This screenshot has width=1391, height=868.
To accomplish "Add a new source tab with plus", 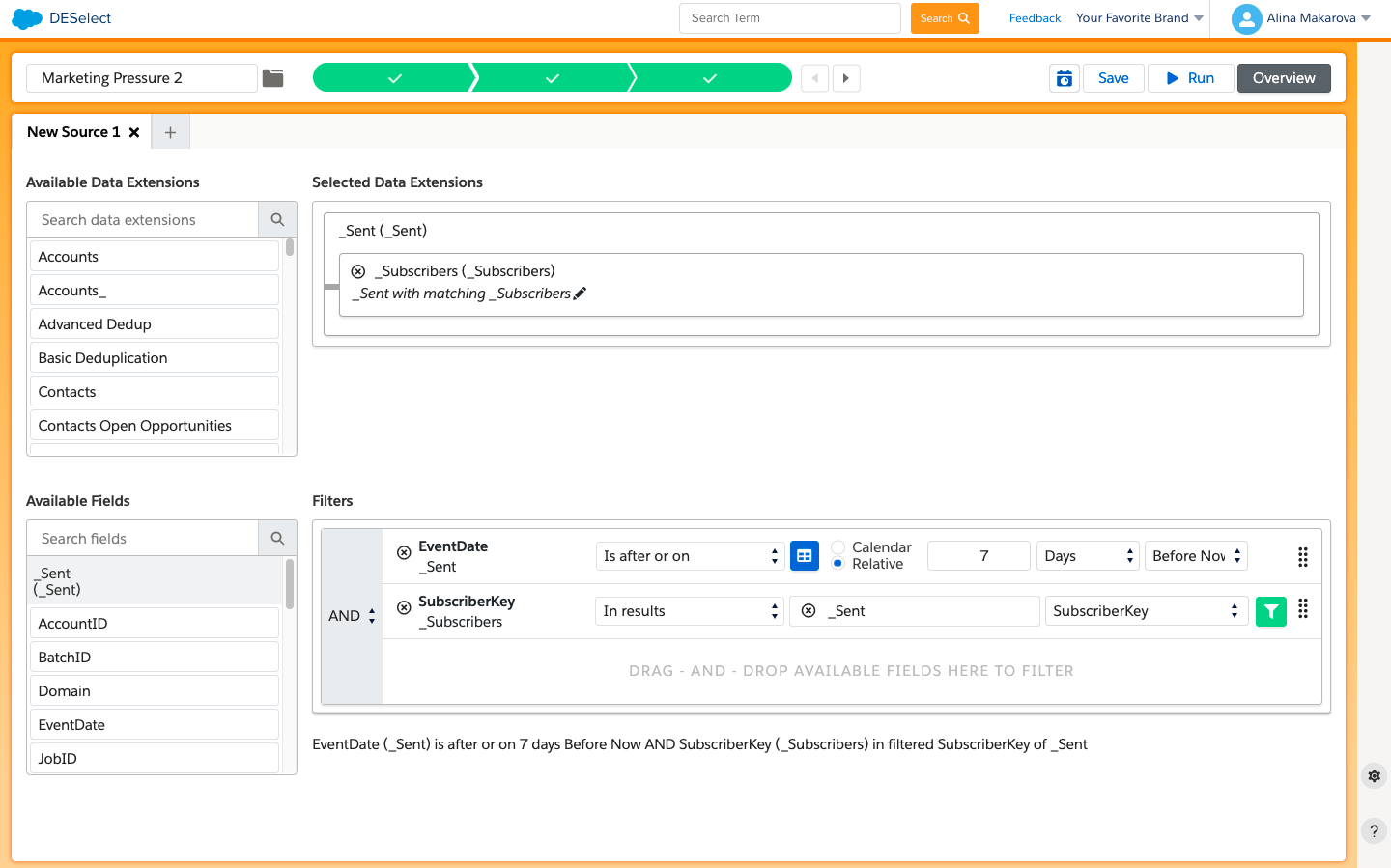I will click(x=170, y=132).
